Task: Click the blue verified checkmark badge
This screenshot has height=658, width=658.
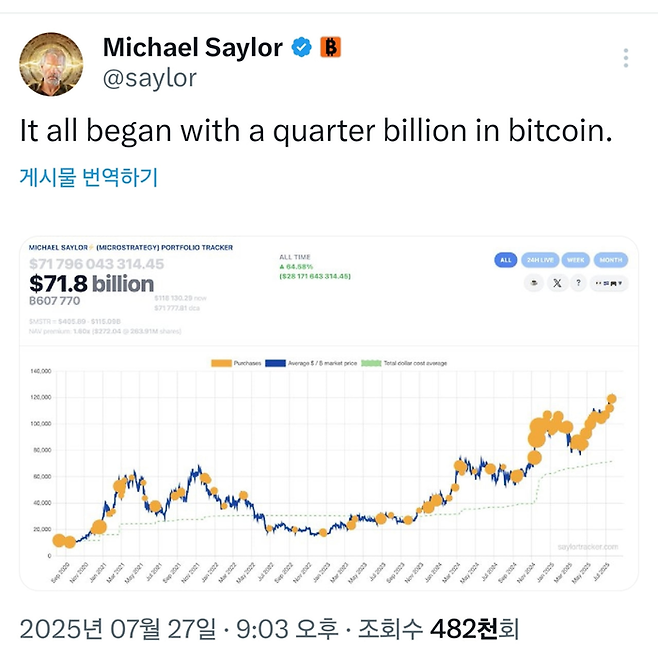Action: (302, 47)
